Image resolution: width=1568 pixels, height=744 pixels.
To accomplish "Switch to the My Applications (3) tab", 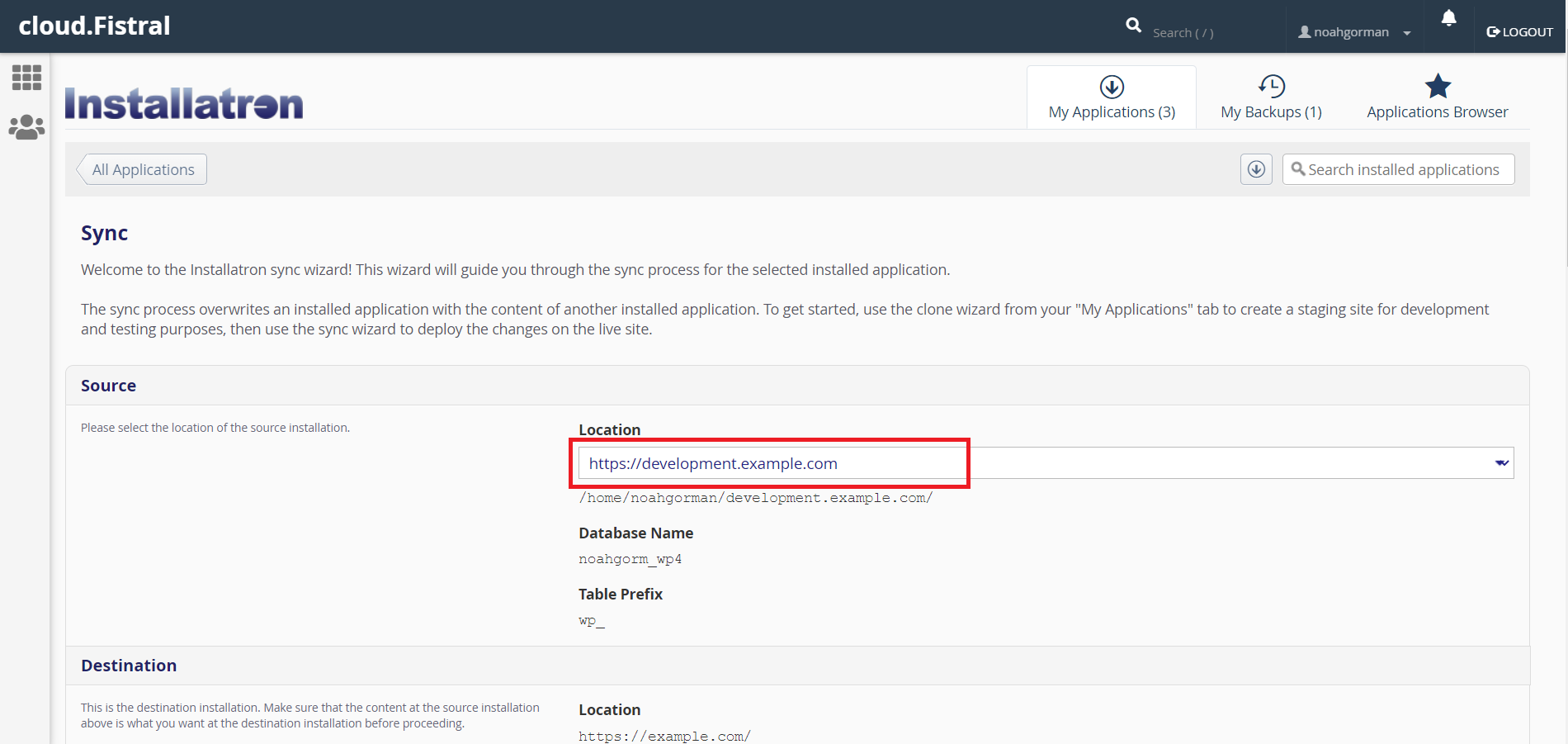I will (1112, 111).
